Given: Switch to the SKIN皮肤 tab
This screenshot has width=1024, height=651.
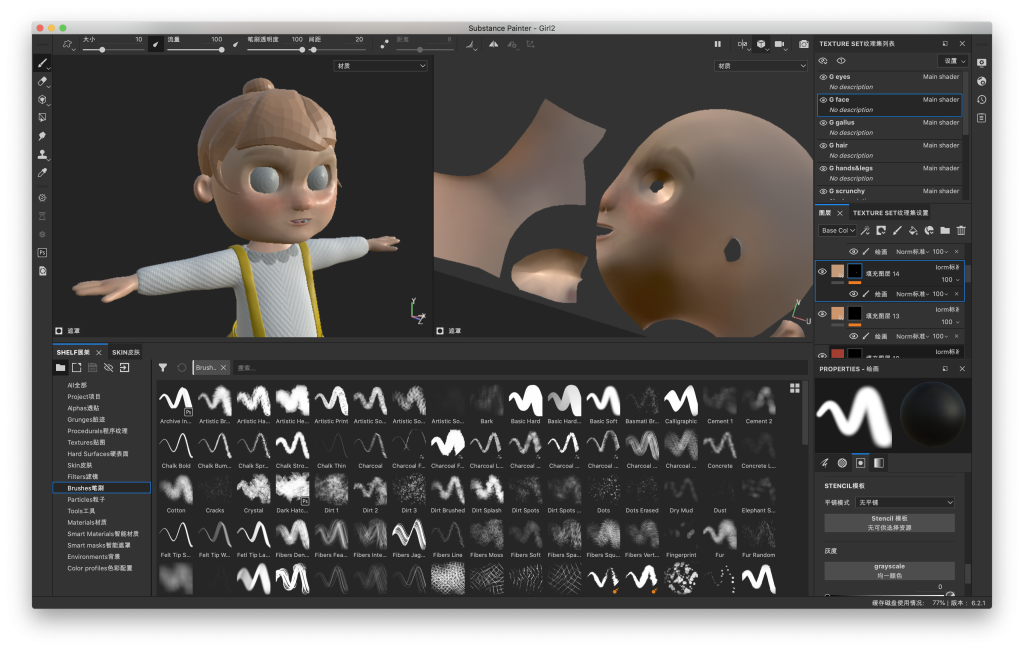Looking at the screenshot, I should click(126, 353).
